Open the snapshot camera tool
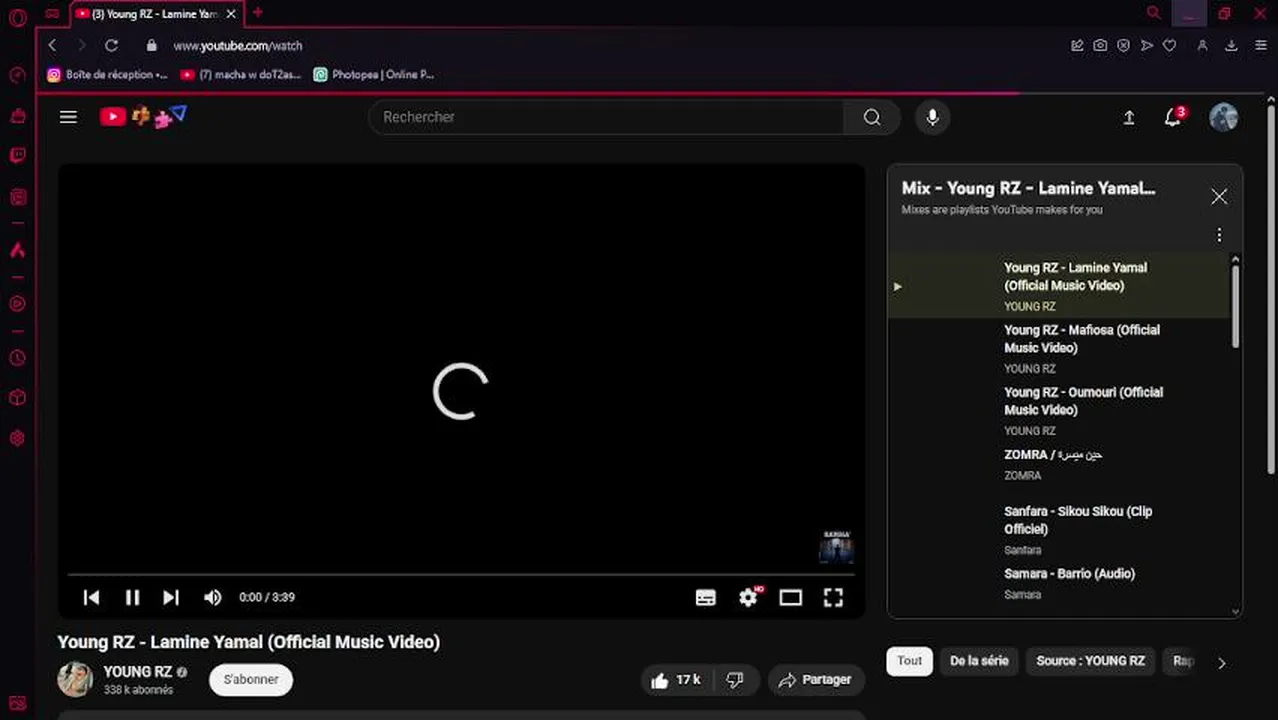 tap(1100, 45)
